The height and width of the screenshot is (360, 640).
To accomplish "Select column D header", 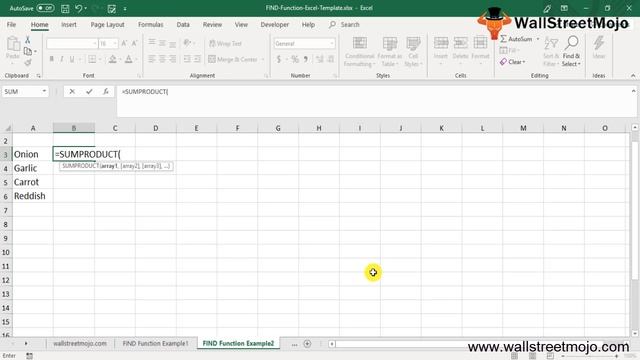I will tap(156, 128).
